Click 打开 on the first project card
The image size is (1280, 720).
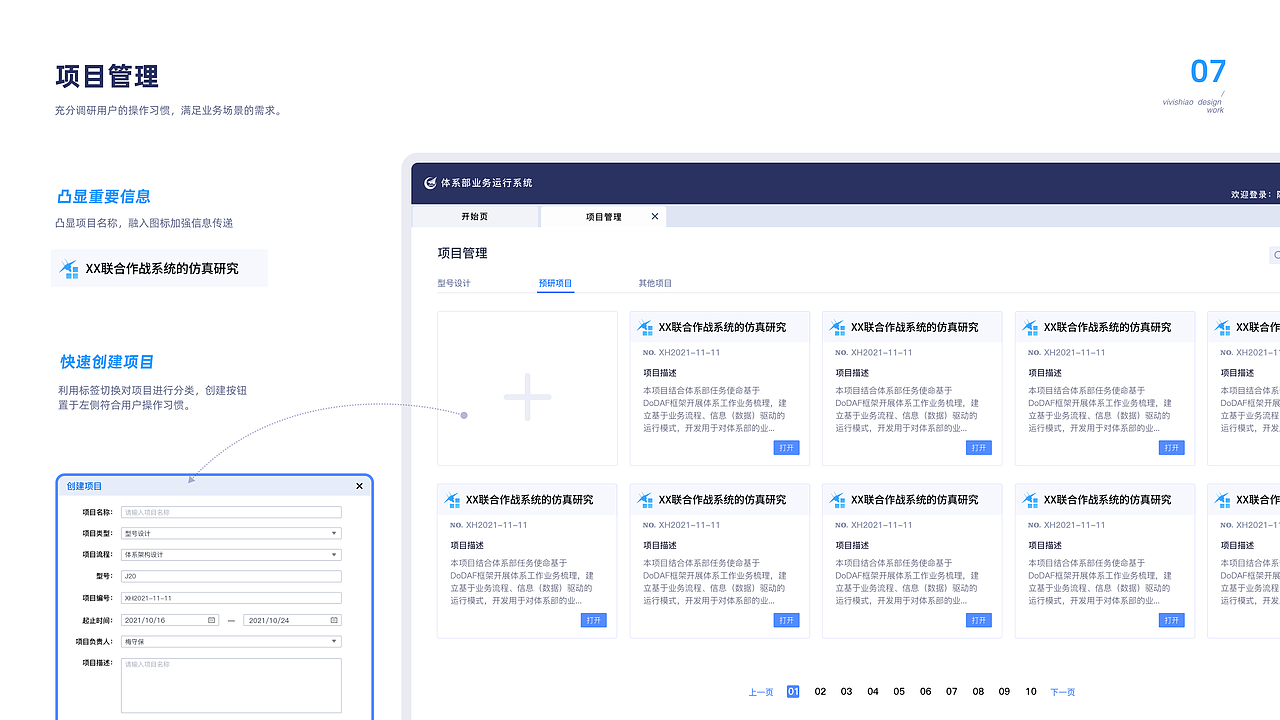[786, 447]
